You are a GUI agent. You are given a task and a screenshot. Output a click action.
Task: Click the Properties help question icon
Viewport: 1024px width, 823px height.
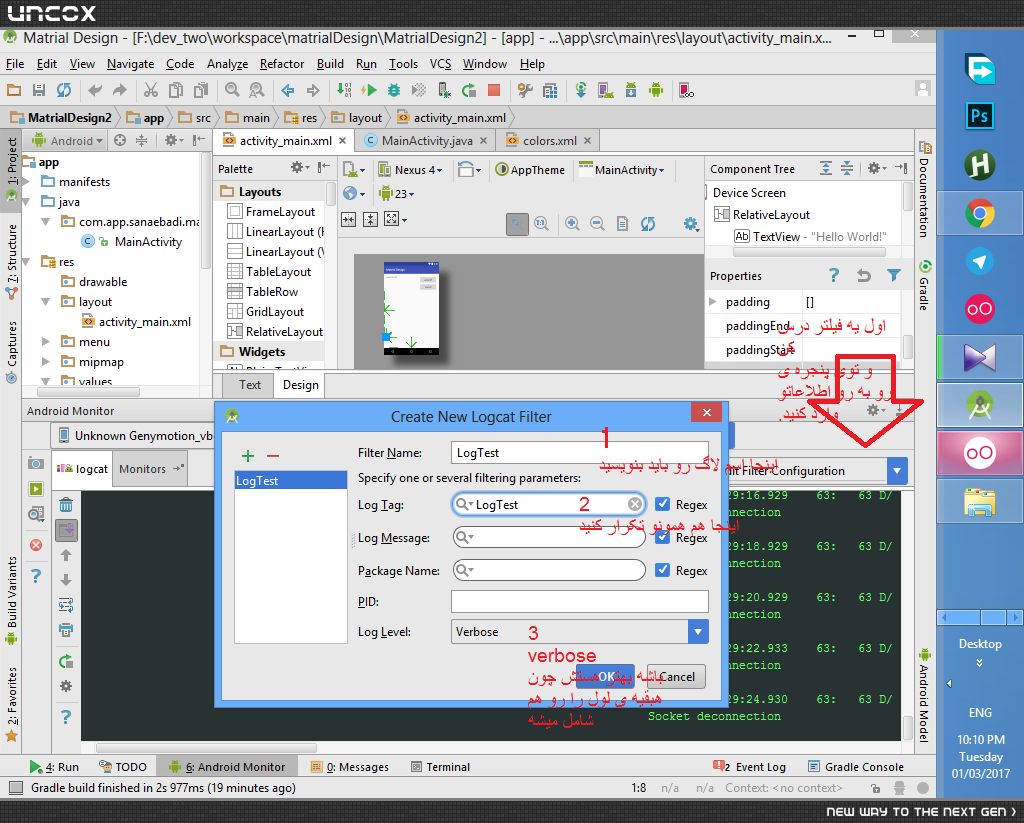pyautogui.click(x=833, y=275)
